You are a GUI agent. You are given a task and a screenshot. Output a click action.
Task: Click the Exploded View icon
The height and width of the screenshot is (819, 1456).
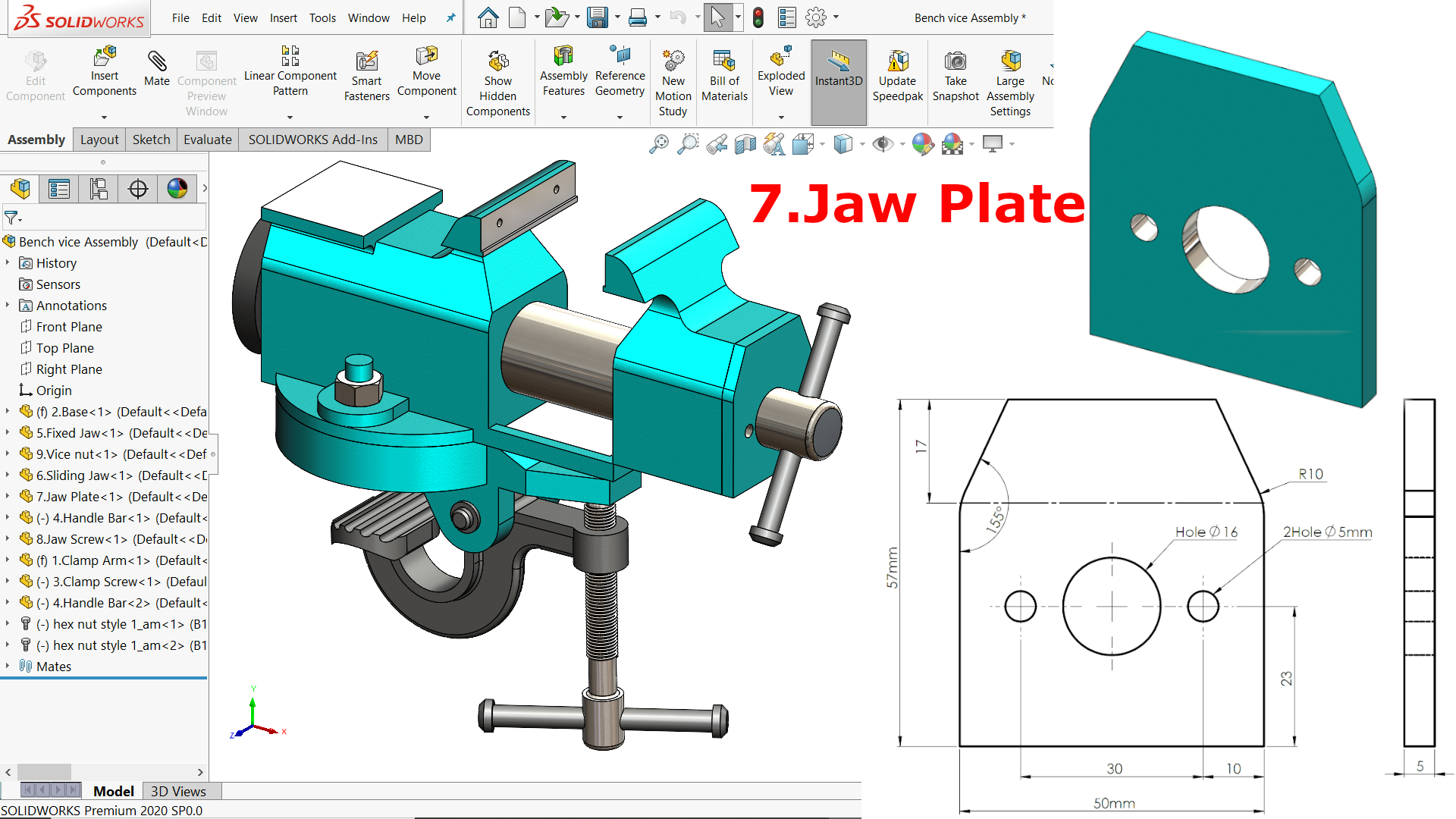[x=780, y=58]
